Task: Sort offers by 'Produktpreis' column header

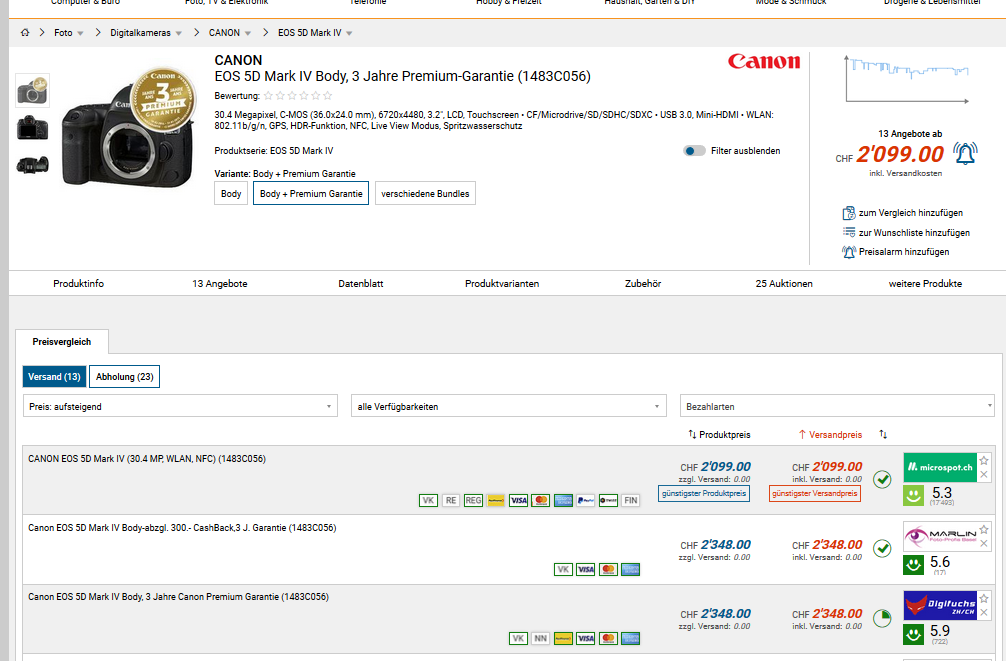Action: pos(719,435)
